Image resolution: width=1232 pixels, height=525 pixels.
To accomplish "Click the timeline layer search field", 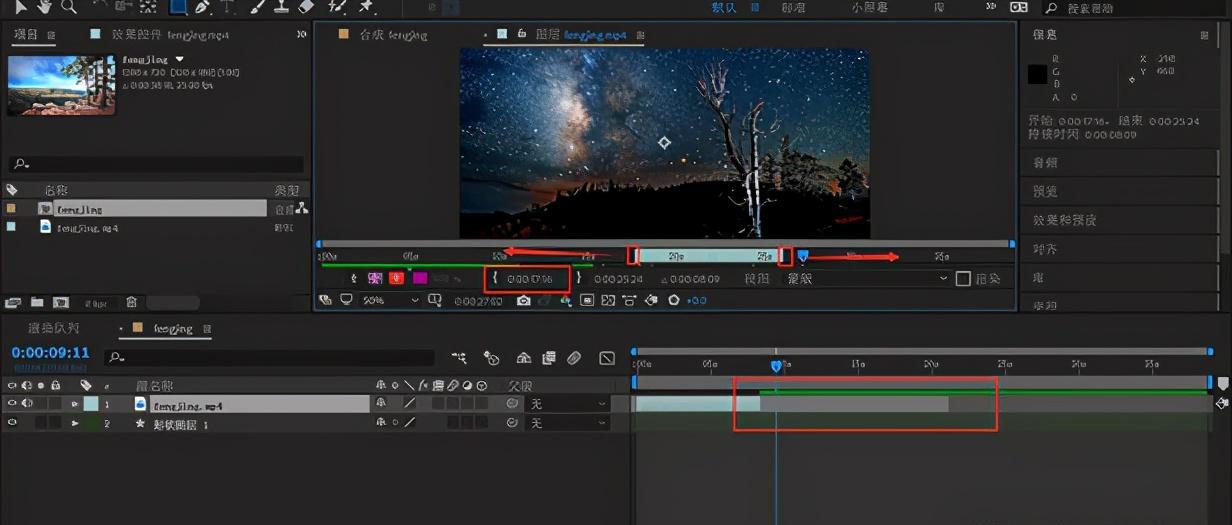I will 270,357.
